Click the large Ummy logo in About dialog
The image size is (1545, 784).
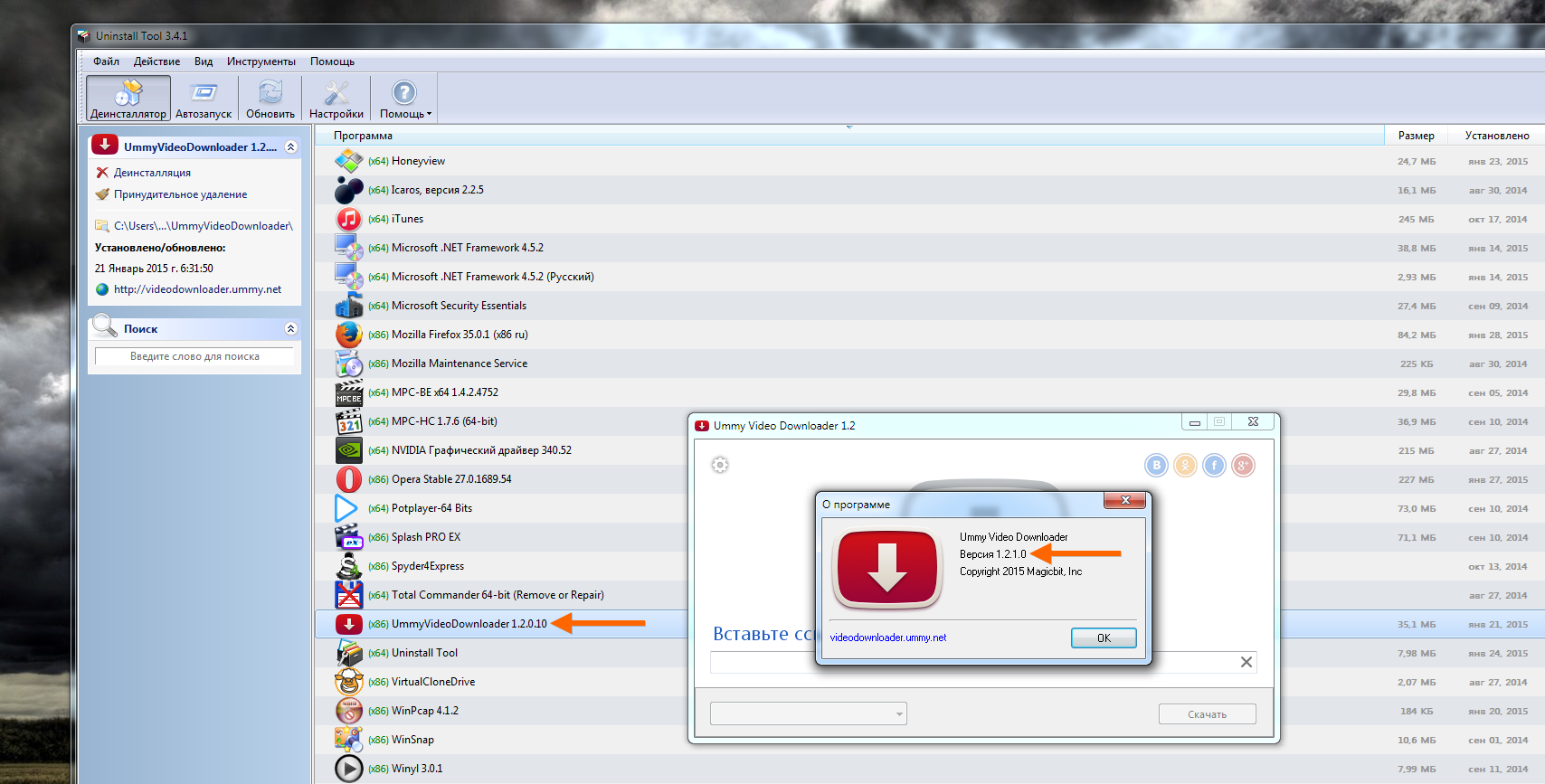(x=887, y=570)
